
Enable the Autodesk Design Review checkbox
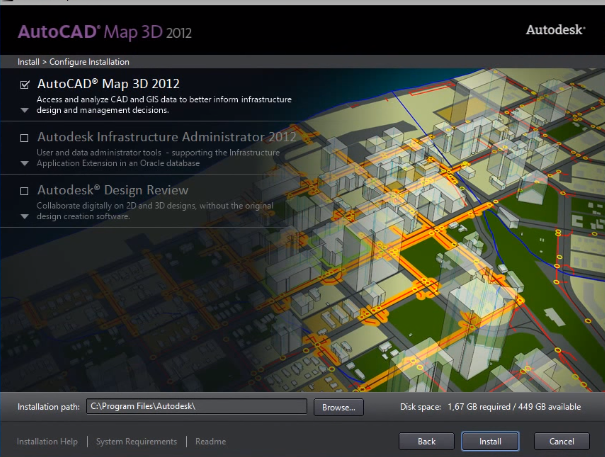click(x=24, y=191)
